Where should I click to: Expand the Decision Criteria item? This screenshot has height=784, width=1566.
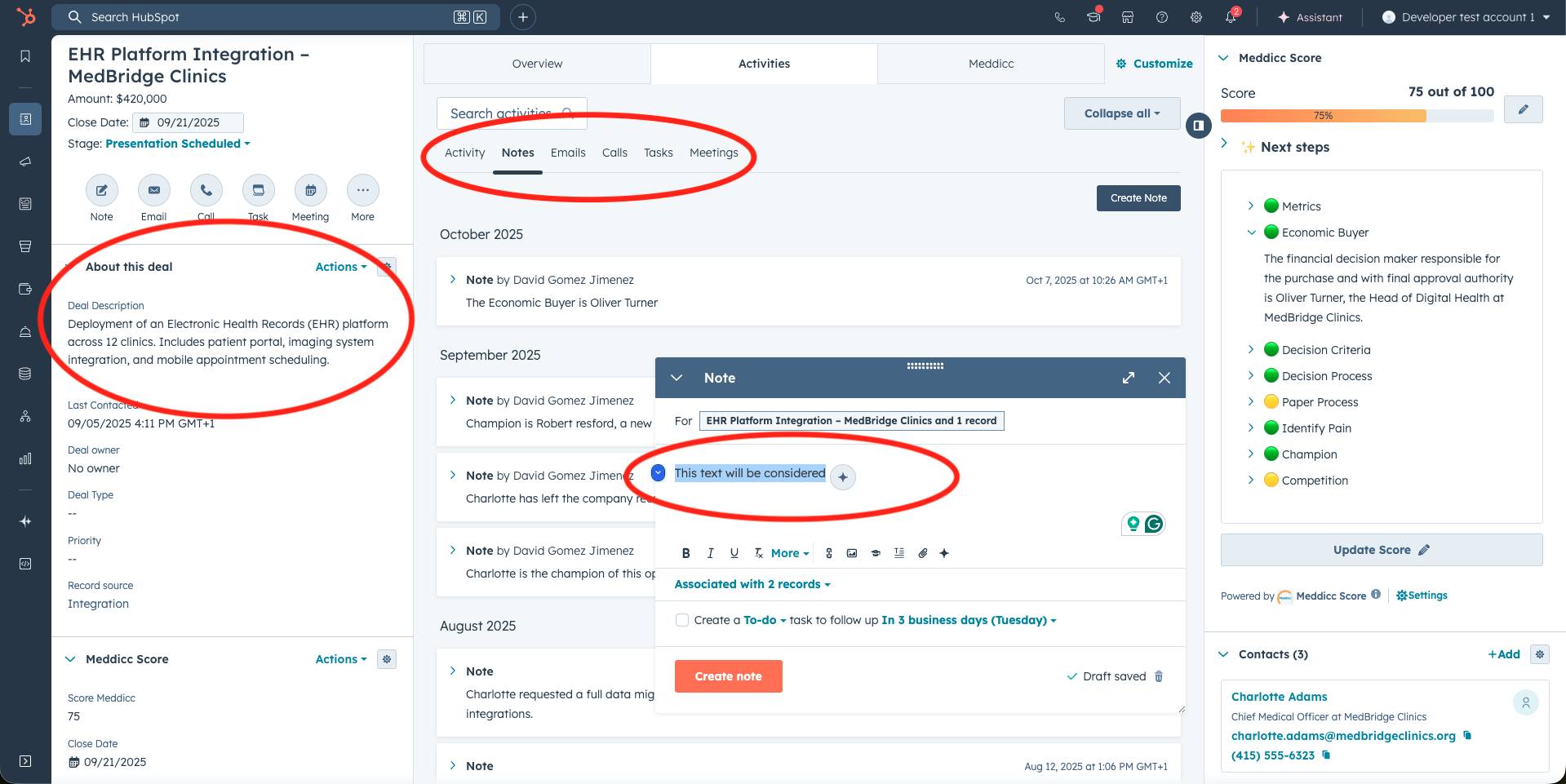pyautogui.click(x=1251, y=350)
